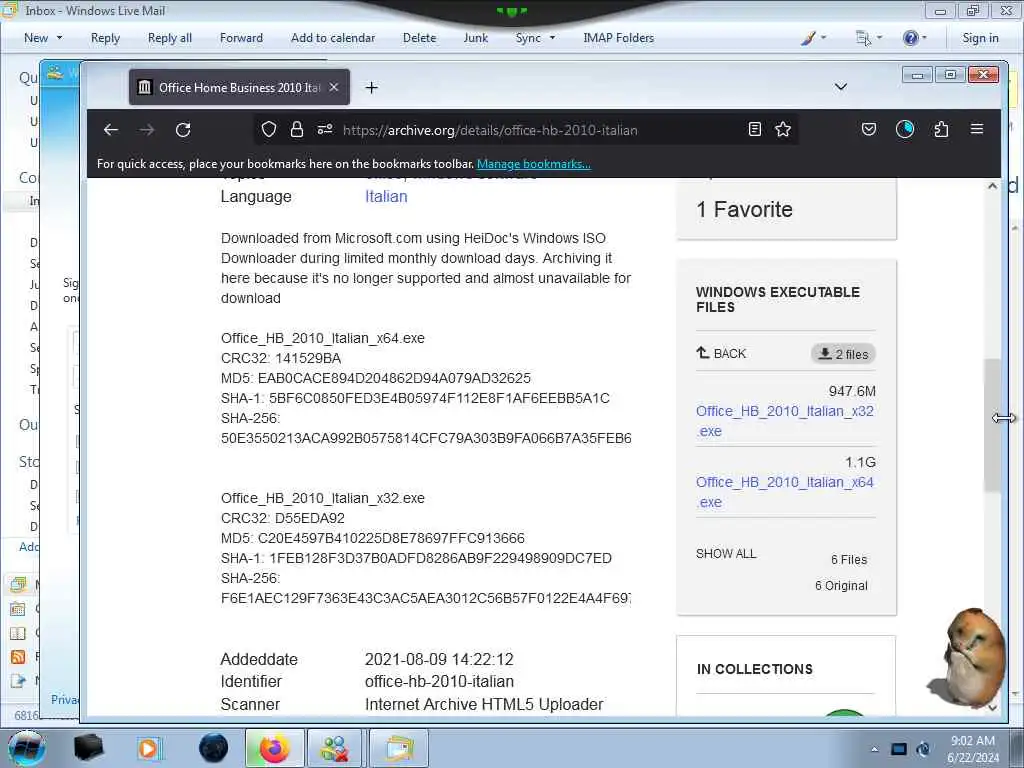
Task: Open the 6 Files listing
Action: [x=849, y=560]
